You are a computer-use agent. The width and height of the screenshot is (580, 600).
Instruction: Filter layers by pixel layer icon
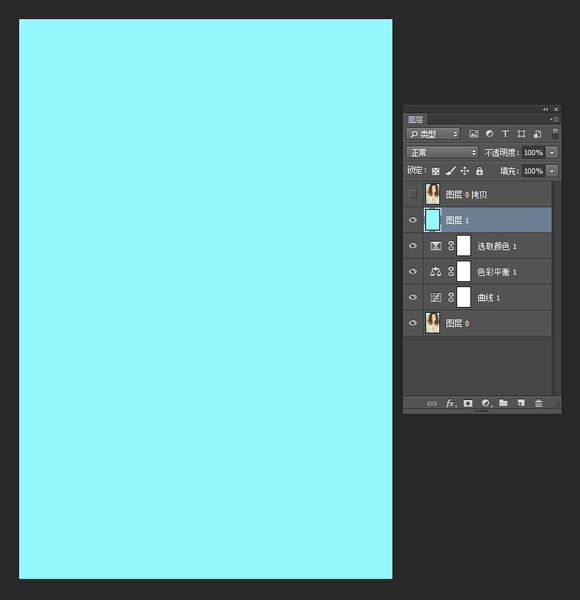tap(474, 134)
